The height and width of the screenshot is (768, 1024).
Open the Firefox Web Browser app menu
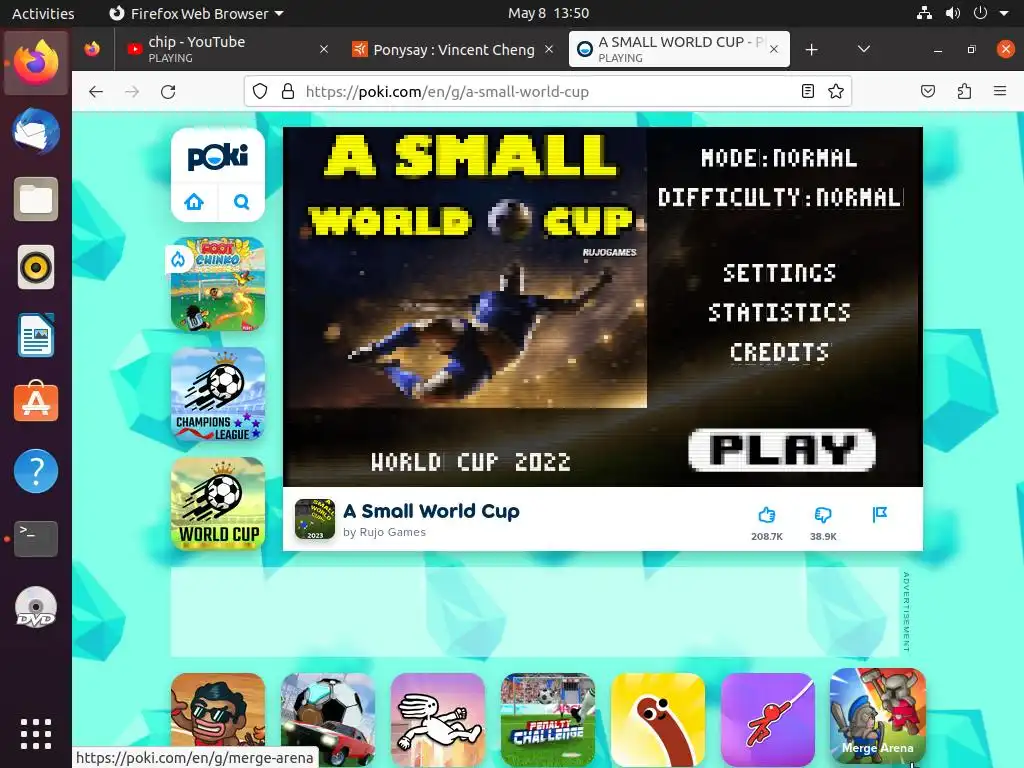197,13
